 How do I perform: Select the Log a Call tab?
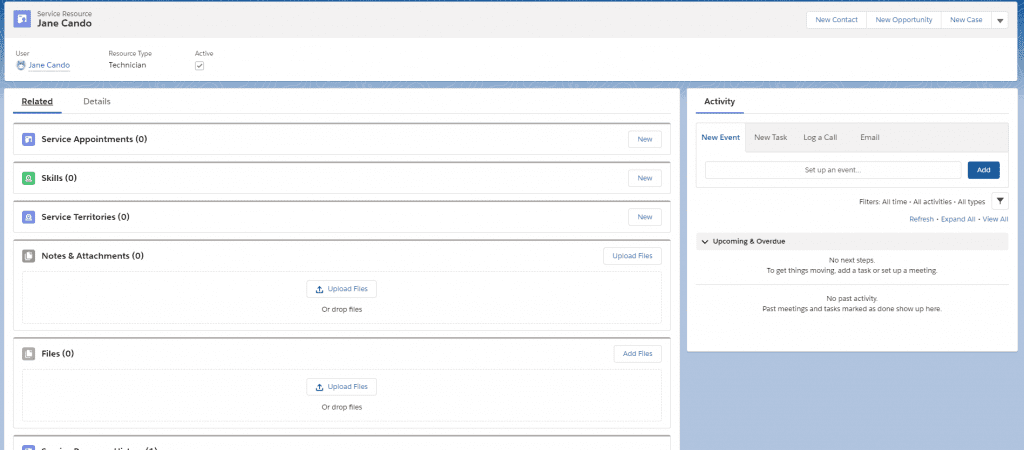click(x=820, y=137)
